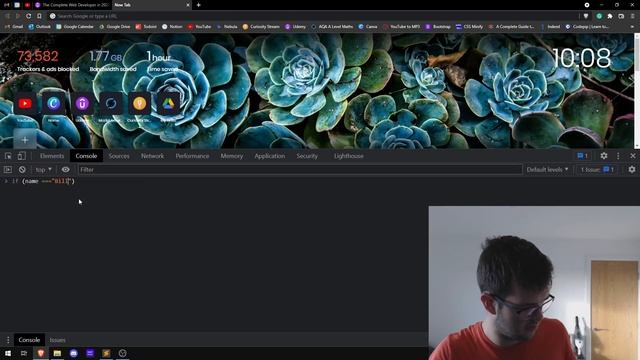Open a new browser tab with the plus
Screen dimensions: 640x360
(198, 5)
